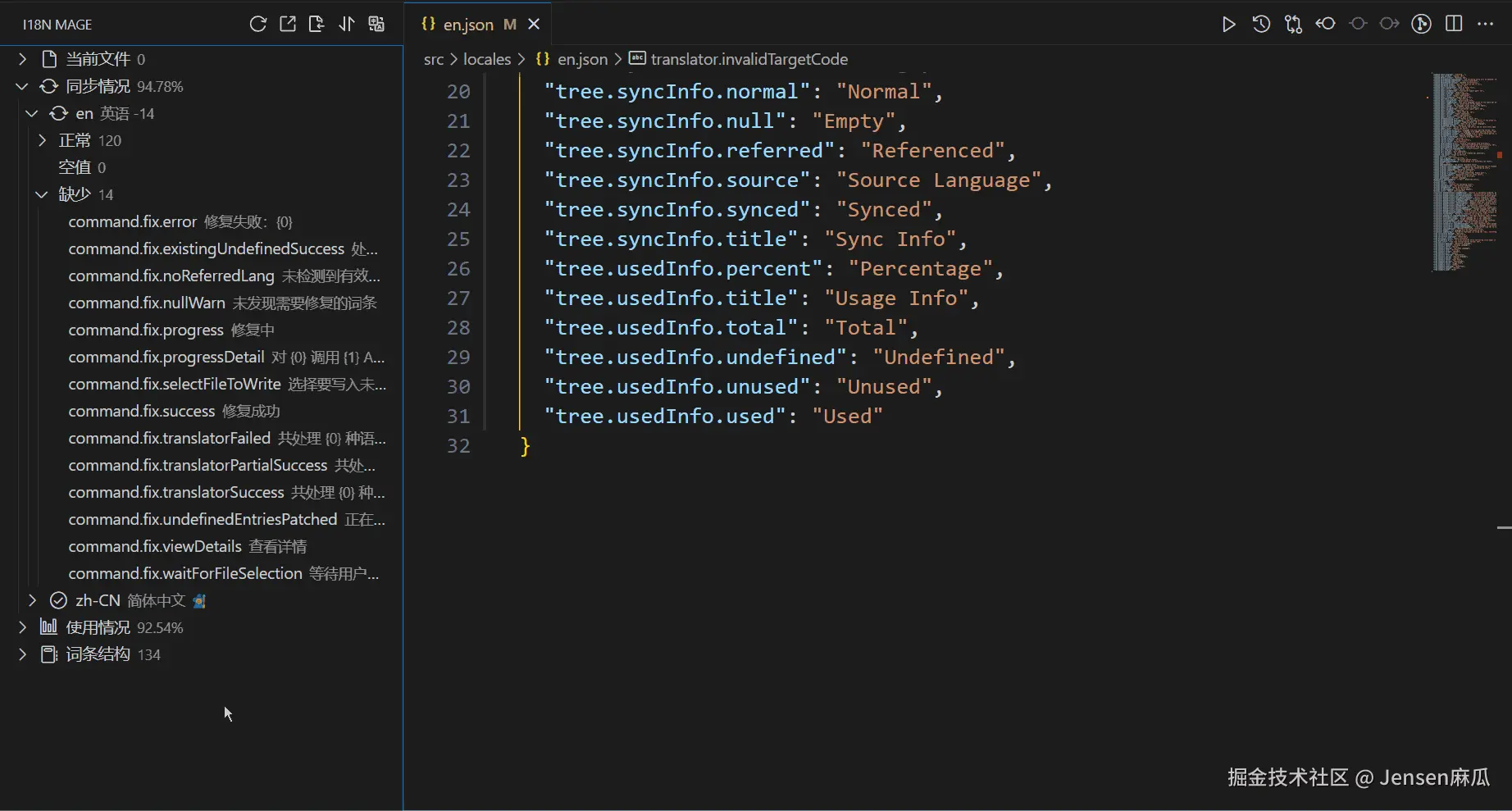Click the code minimap preview
1512x811 pixels.
point(1465,172)
